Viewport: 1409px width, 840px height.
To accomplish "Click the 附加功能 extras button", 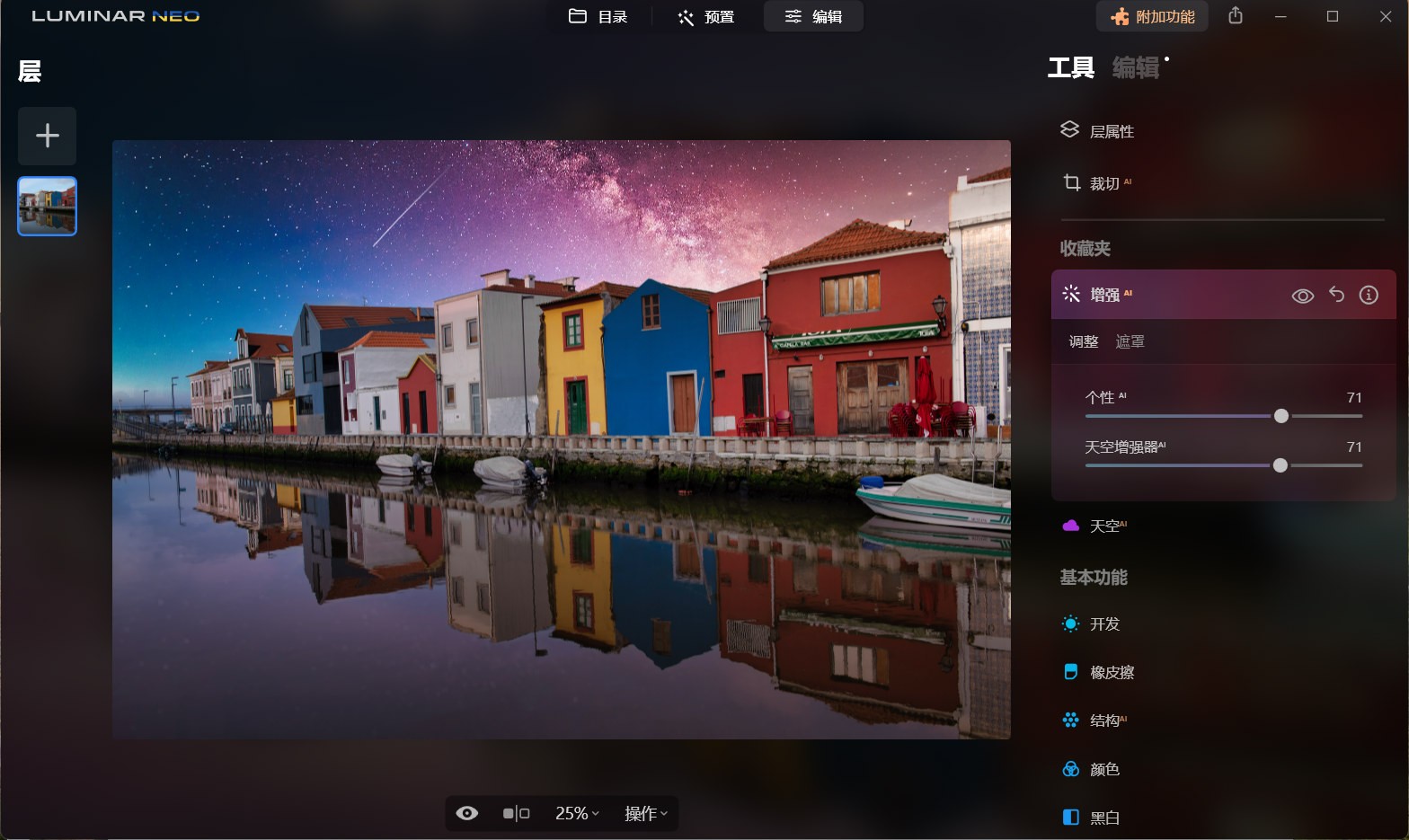I will 1152,16.
